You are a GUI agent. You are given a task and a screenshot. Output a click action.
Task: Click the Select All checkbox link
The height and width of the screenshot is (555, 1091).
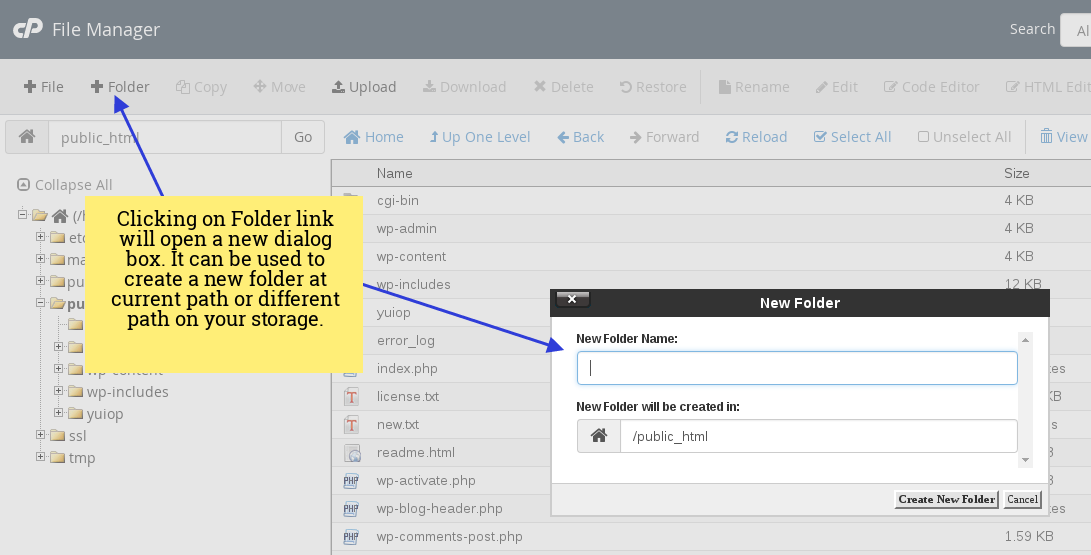(852, 137)
